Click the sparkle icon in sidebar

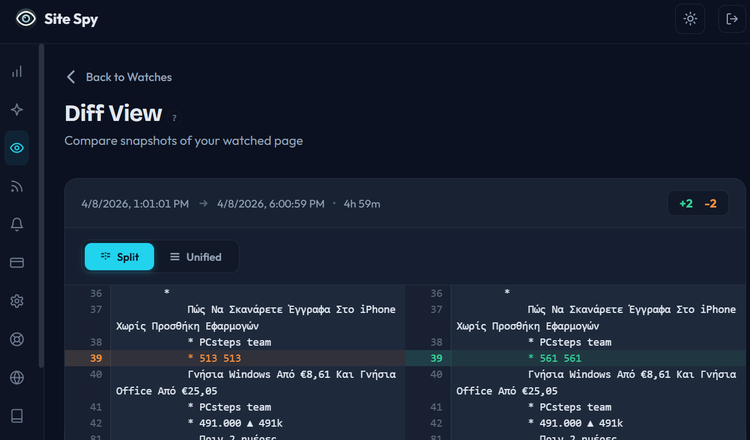pyautogui.click(x=16, y=110)
